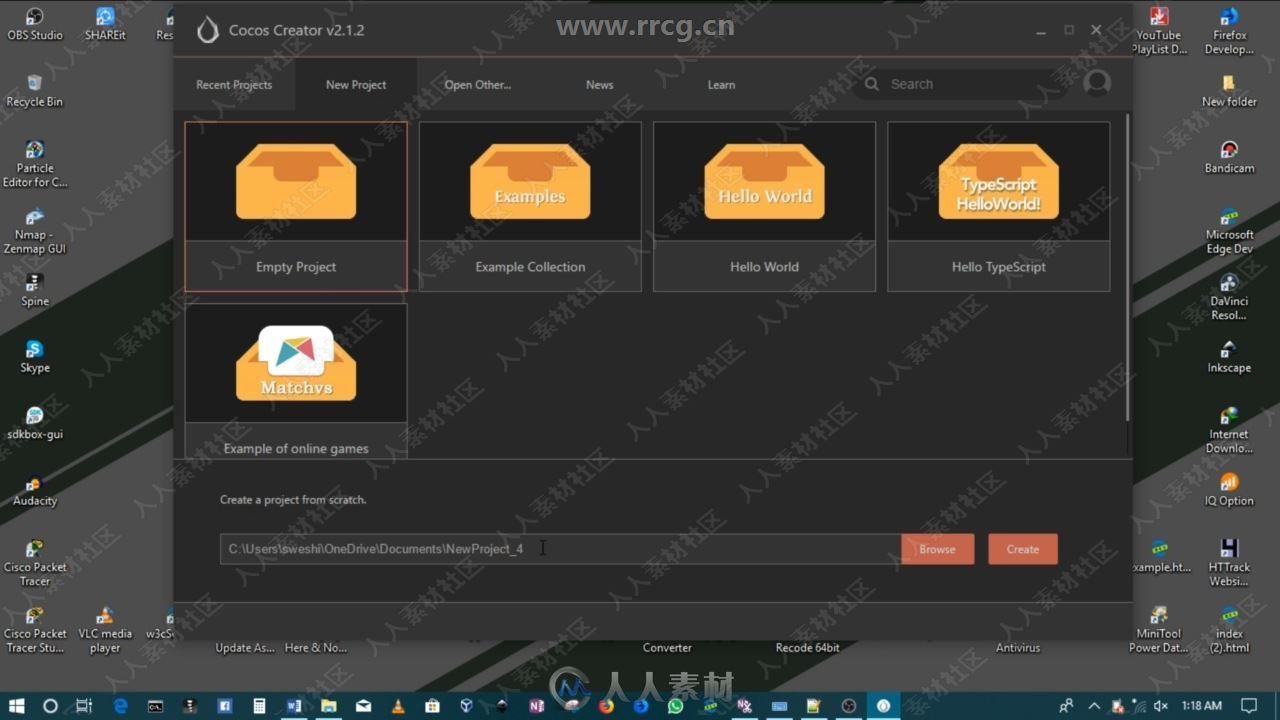Image resolution: width=1280 pixels, height=720 pixels.
Task: Switch to the Recent Projects tab
Action: (x=234, y=85)
